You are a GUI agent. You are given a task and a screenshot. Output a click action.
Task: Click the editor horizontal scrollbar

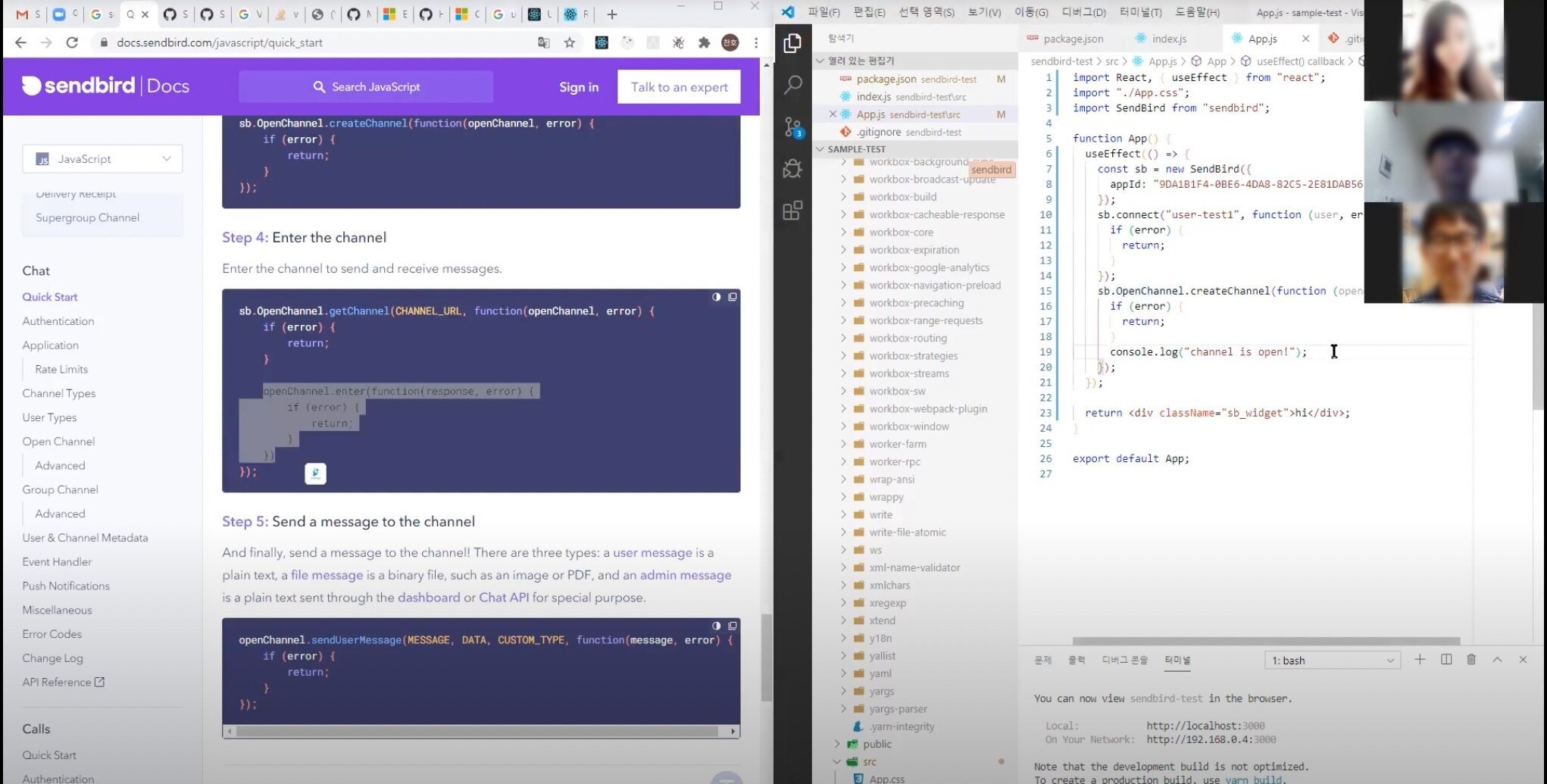point(1266,641)
